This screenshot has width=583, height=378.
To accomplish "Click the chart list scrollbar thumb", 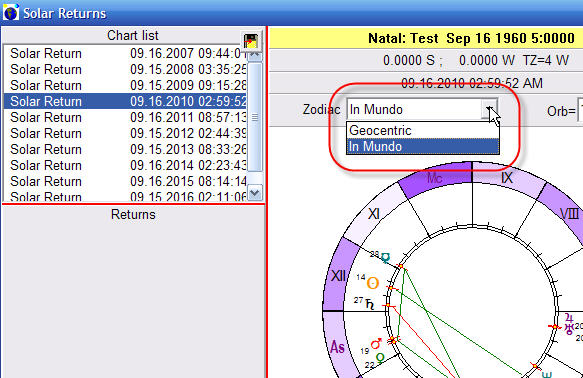I will pyautogui.click(x=255, y=117).
